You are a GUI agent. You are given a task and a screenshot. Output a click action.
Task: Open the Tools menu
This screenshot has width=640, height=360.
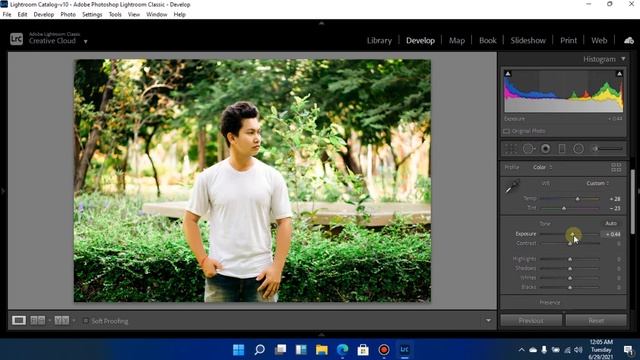[115, 14]
